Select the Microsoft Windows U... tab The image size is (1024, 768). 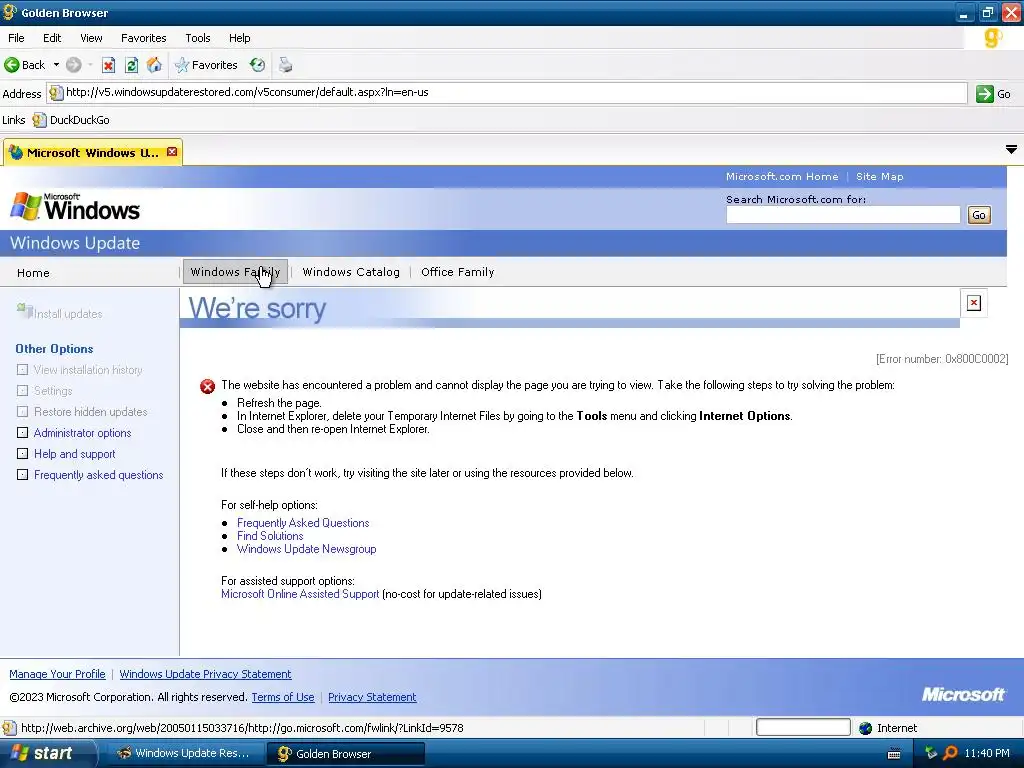(x=92, y=153)
